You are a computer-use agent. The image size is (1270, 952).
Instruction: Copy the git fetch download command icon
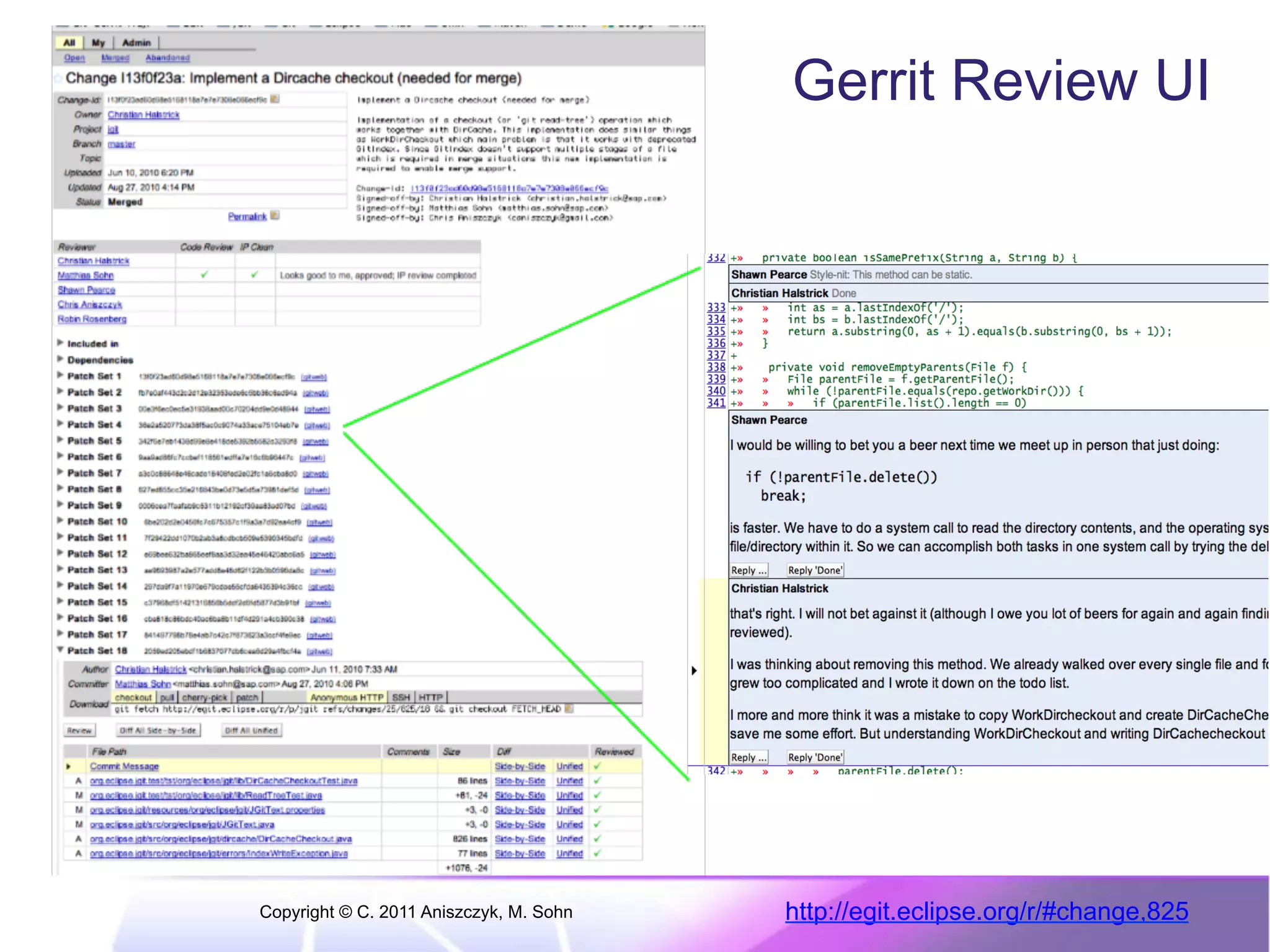(x=569, y=708)
